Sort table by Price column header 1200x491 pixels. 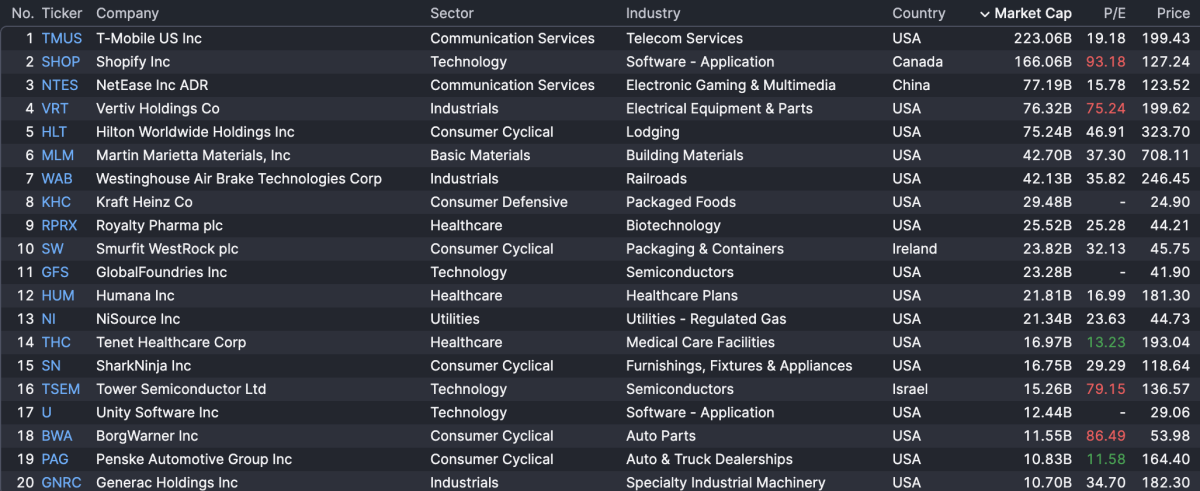(x=1173, y=14)
